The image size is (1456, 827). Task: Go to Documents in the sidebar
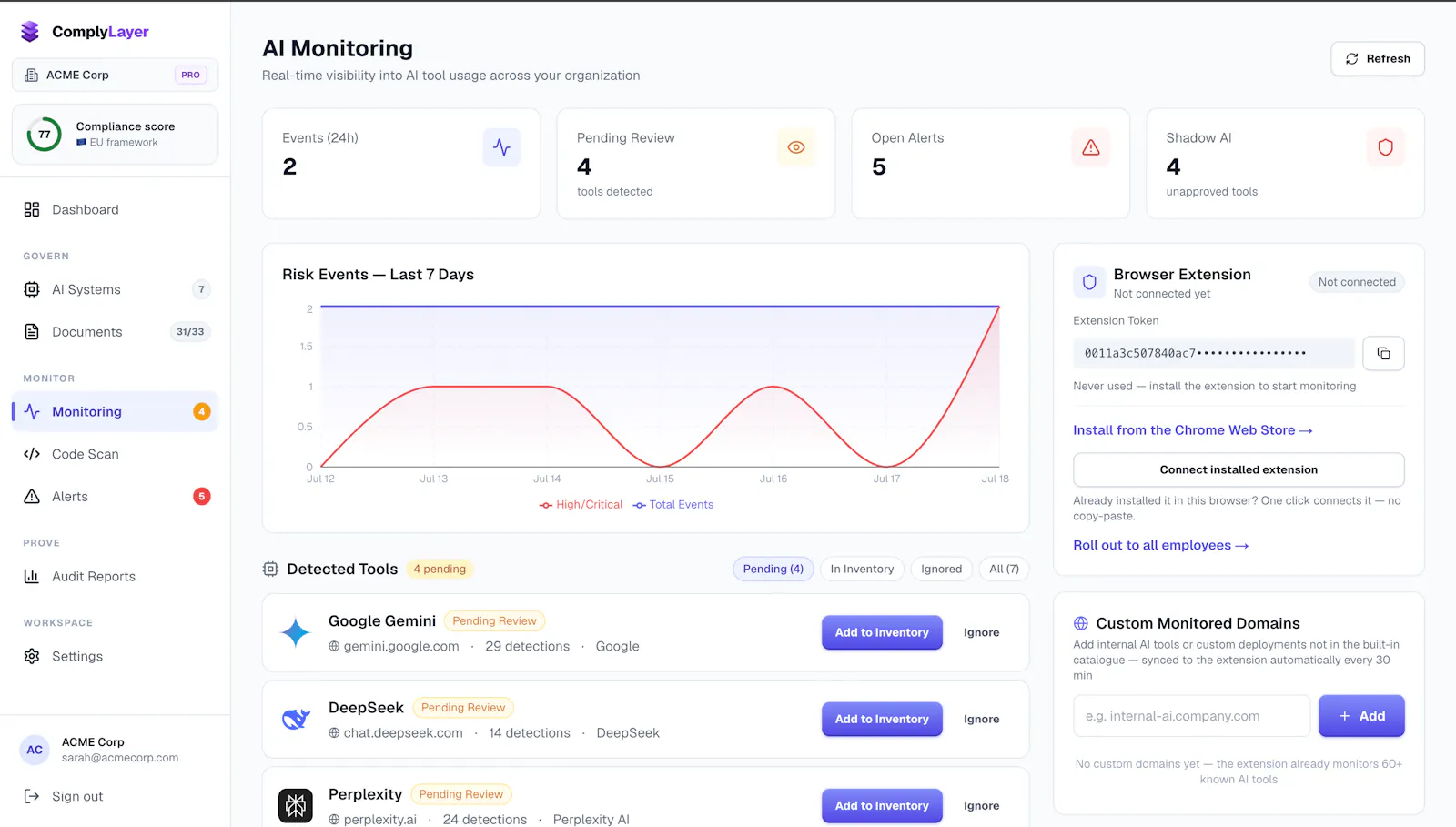pyautogui.click(x=116, y=332)
